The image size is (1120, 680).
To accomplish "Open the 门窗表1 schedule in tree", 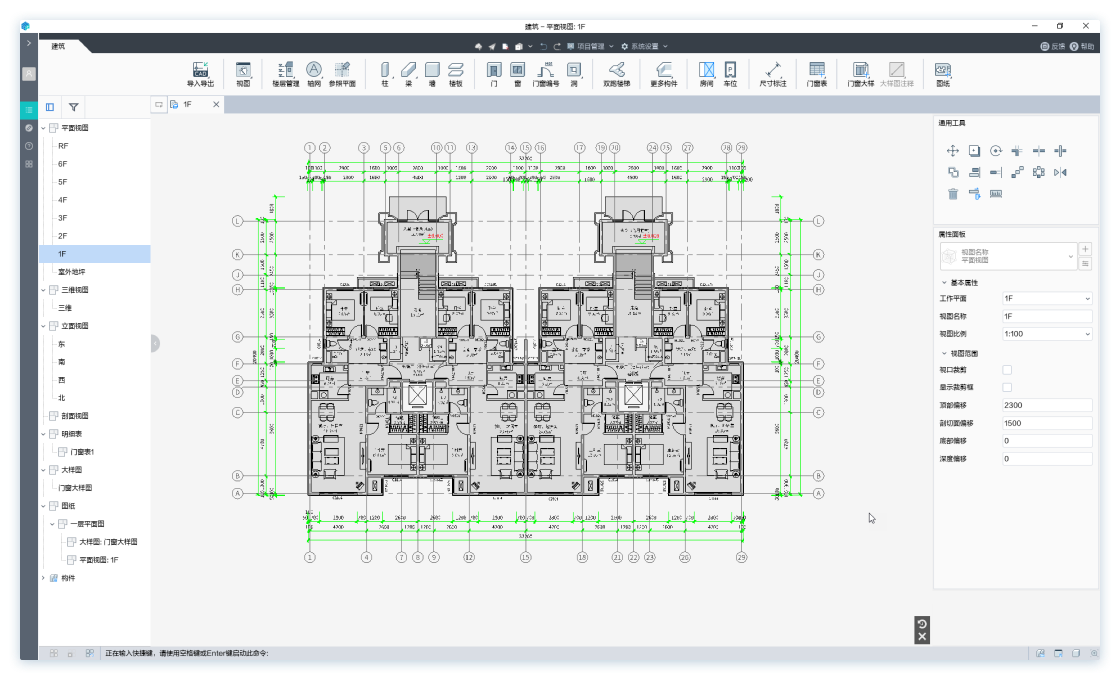I will (82, 451).
